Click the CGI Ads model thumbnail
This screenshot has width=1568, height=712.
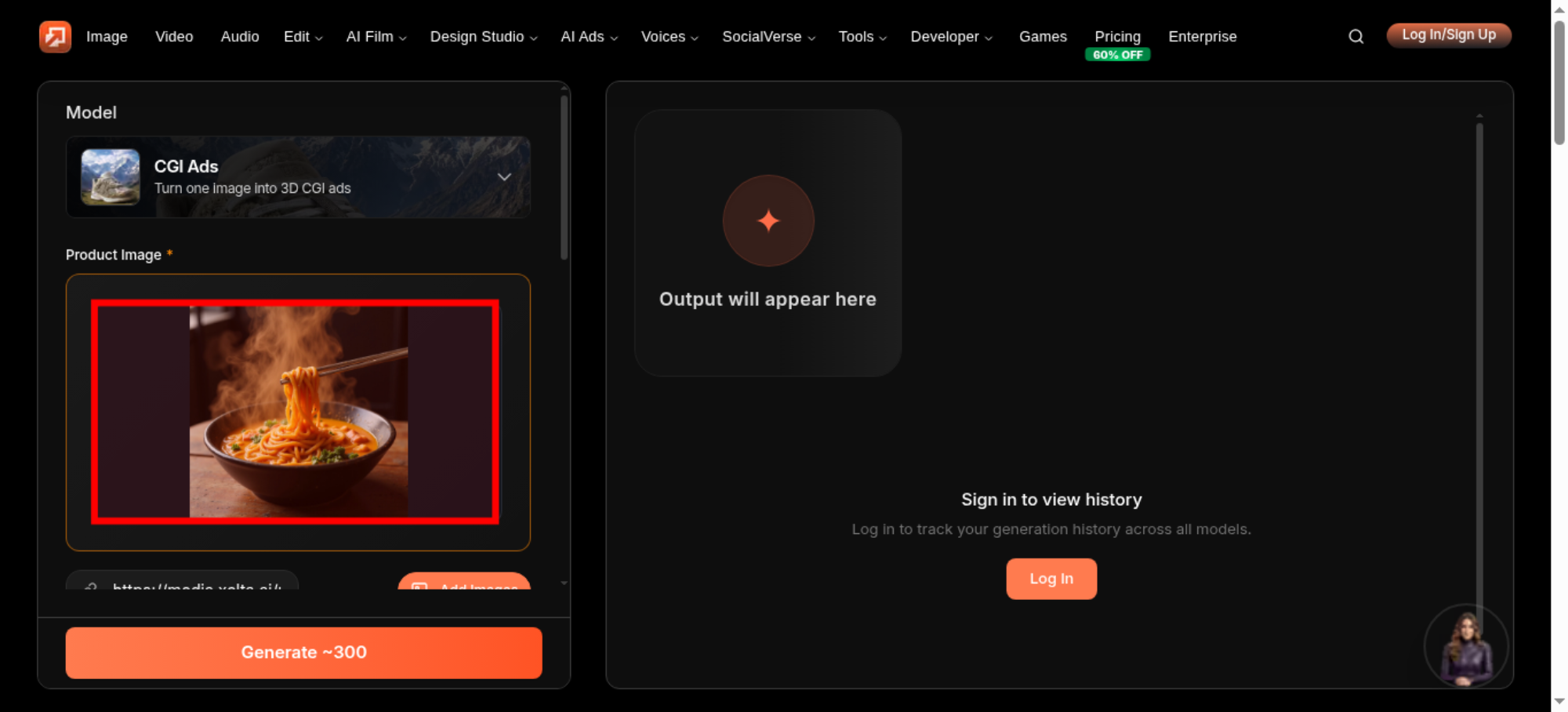pos(111,176)
